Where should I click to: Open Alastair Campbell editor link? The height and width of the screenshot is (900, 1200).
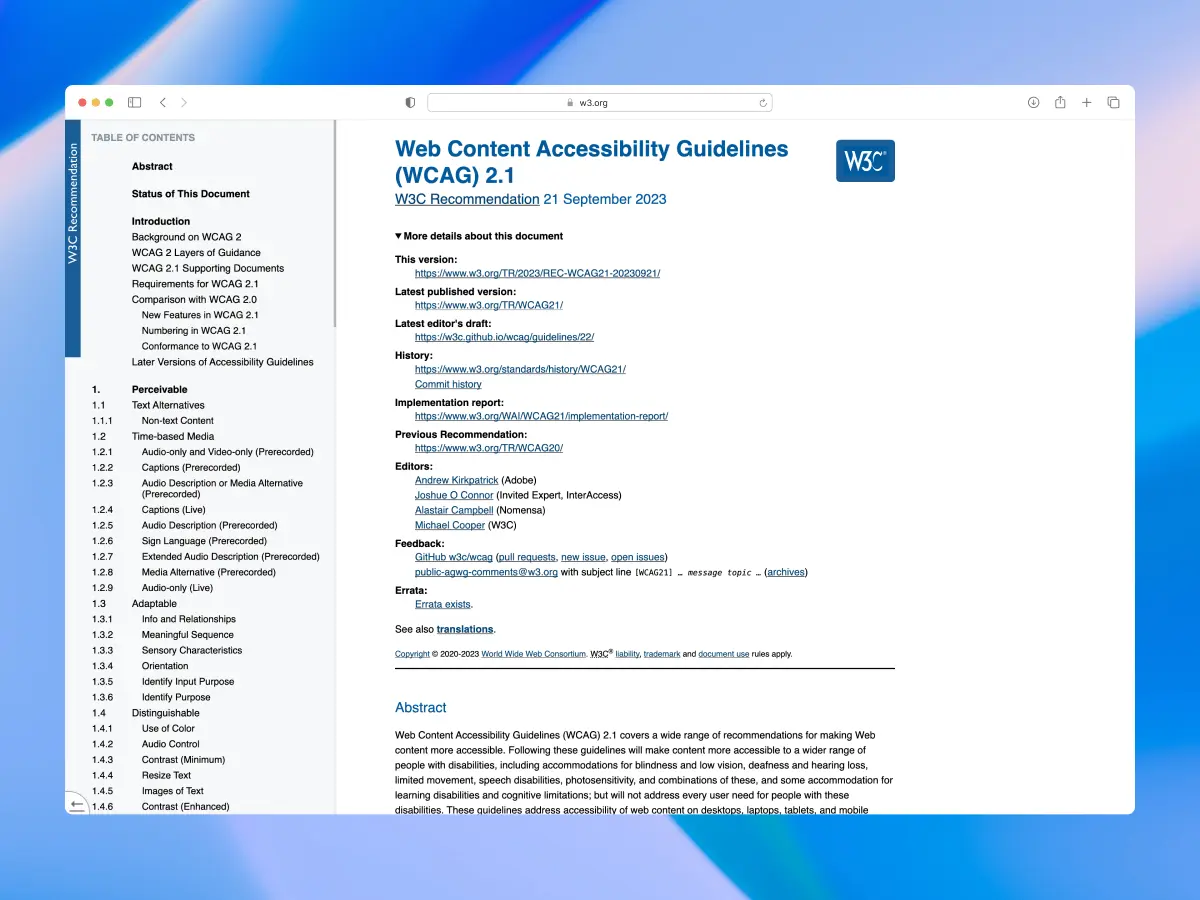pyautogui.click(x=454, y=510)
